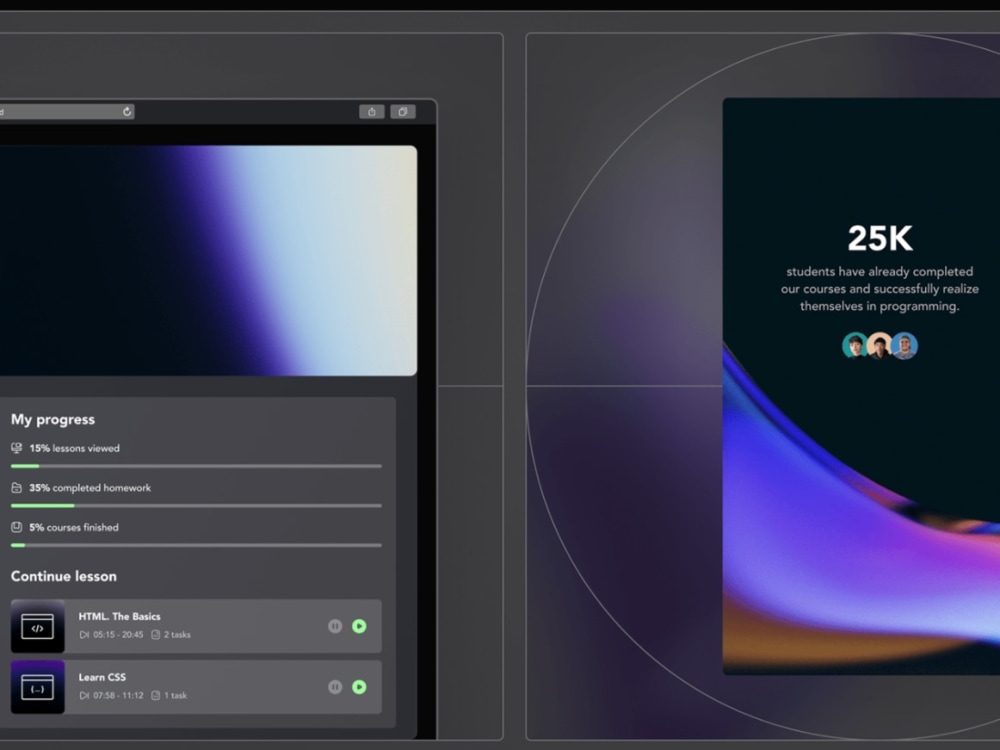This screenshot has height=750, width=1000.
Task: Click the video icon beside 05:15 - 20:45
Action: click(84, 635)
